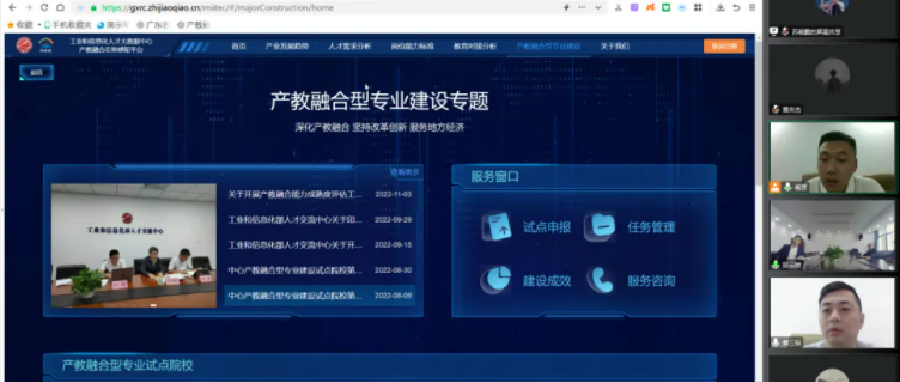Select the bottom man's participant video tile
The image size is (900, 382).
point(832,313)
